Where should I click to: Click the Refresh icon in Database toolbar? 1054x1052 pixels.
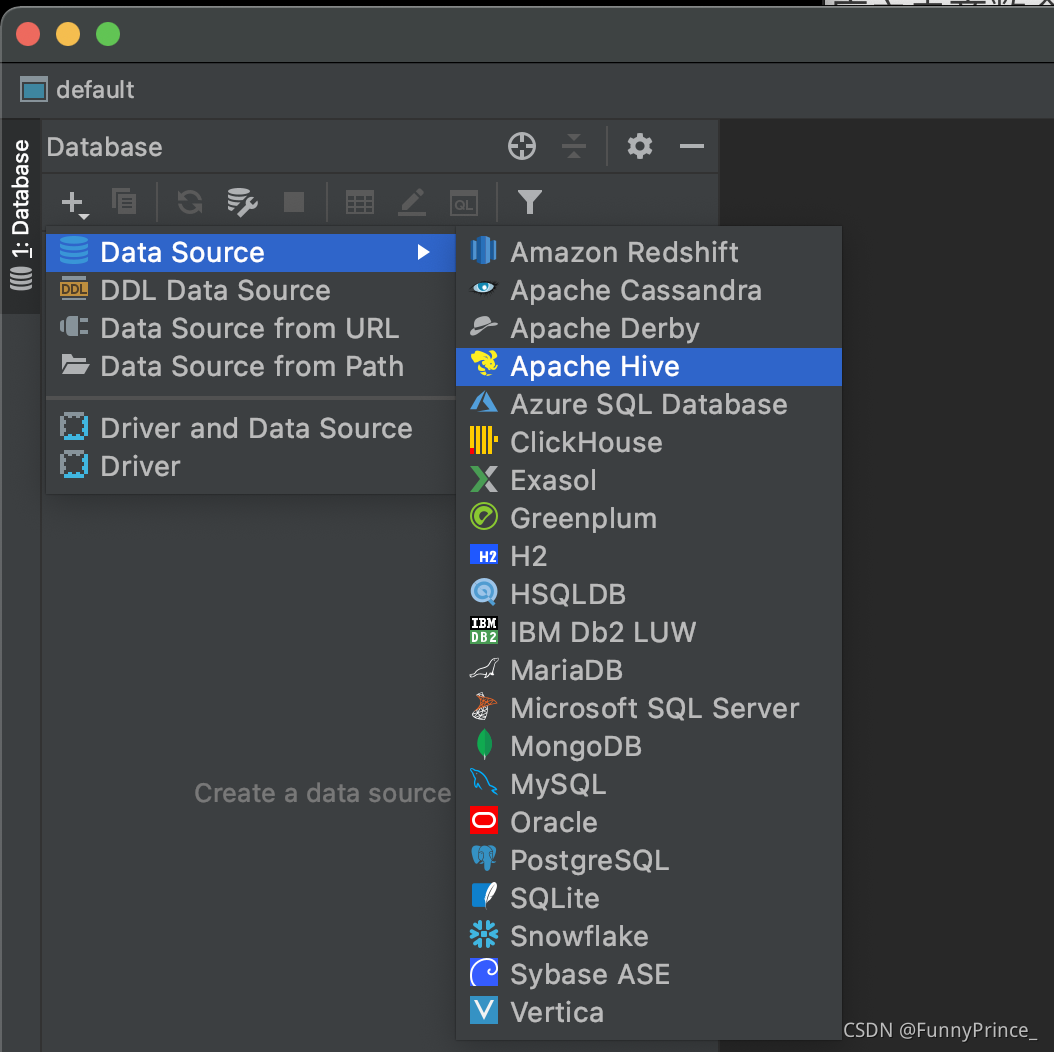pyautogui.click(x=190, y=202)
